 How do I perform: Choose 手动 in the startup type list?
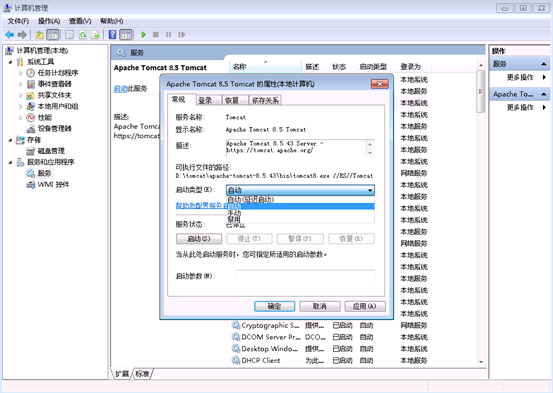[300, 213]
